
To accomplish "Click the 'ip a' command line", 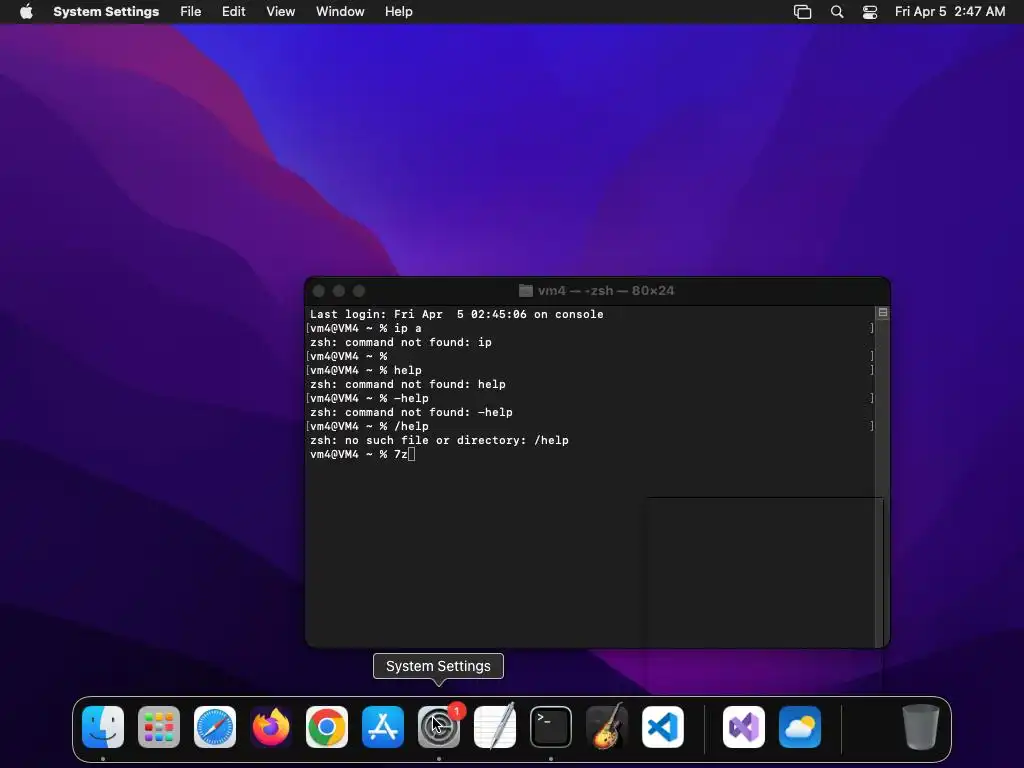I will coord(366,328).
